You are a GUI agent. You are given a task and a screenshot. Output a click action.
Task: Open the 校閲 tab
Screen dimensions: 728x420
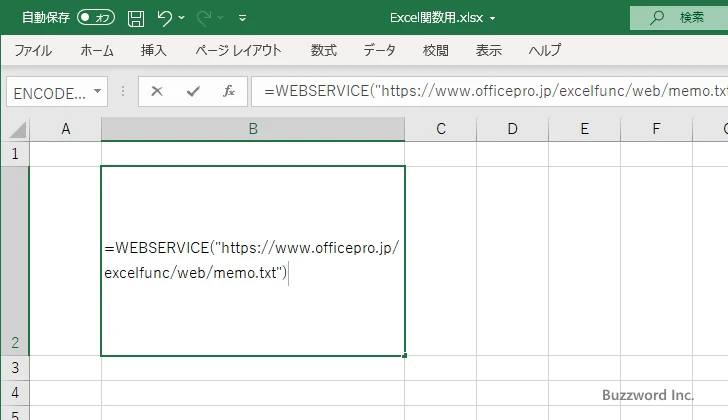click(436, 50)
